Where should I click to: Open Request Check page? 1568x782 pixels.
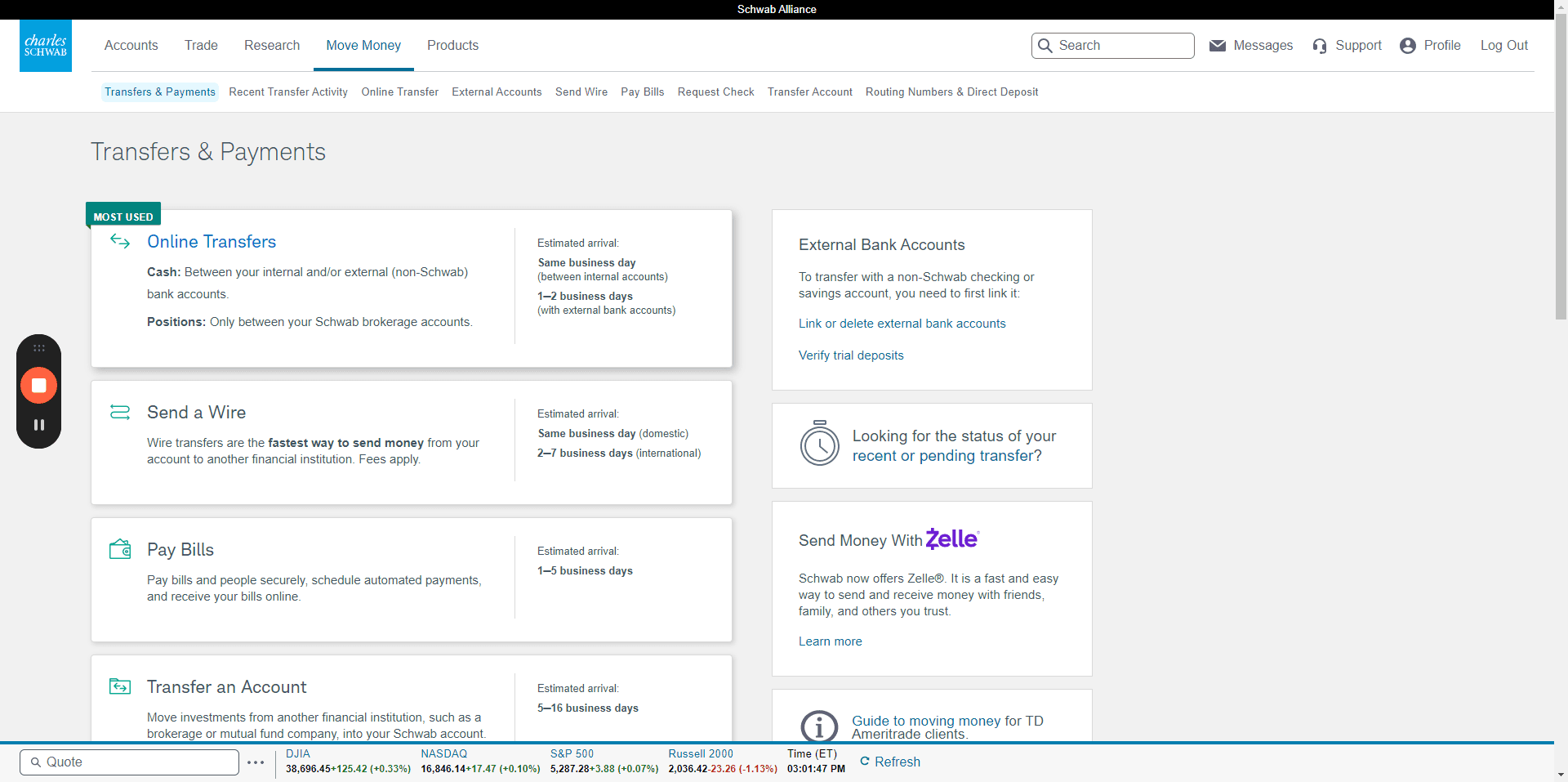point(716,92)
